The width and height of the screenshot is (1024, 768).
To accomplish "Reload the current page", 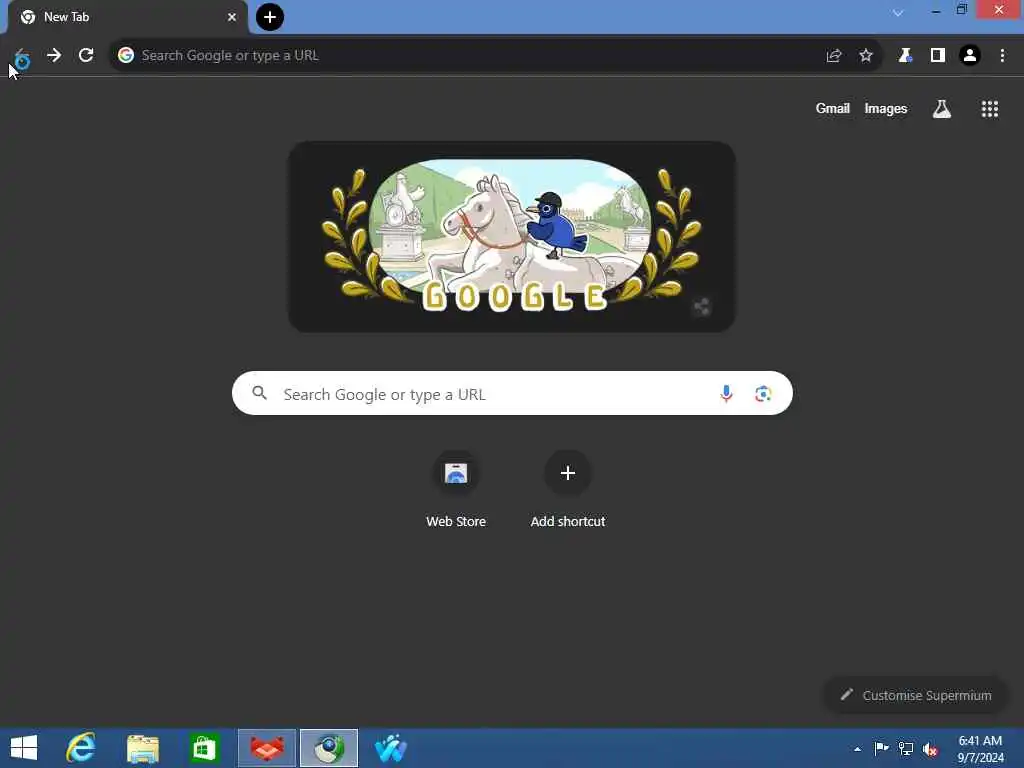I will [86, 56].
